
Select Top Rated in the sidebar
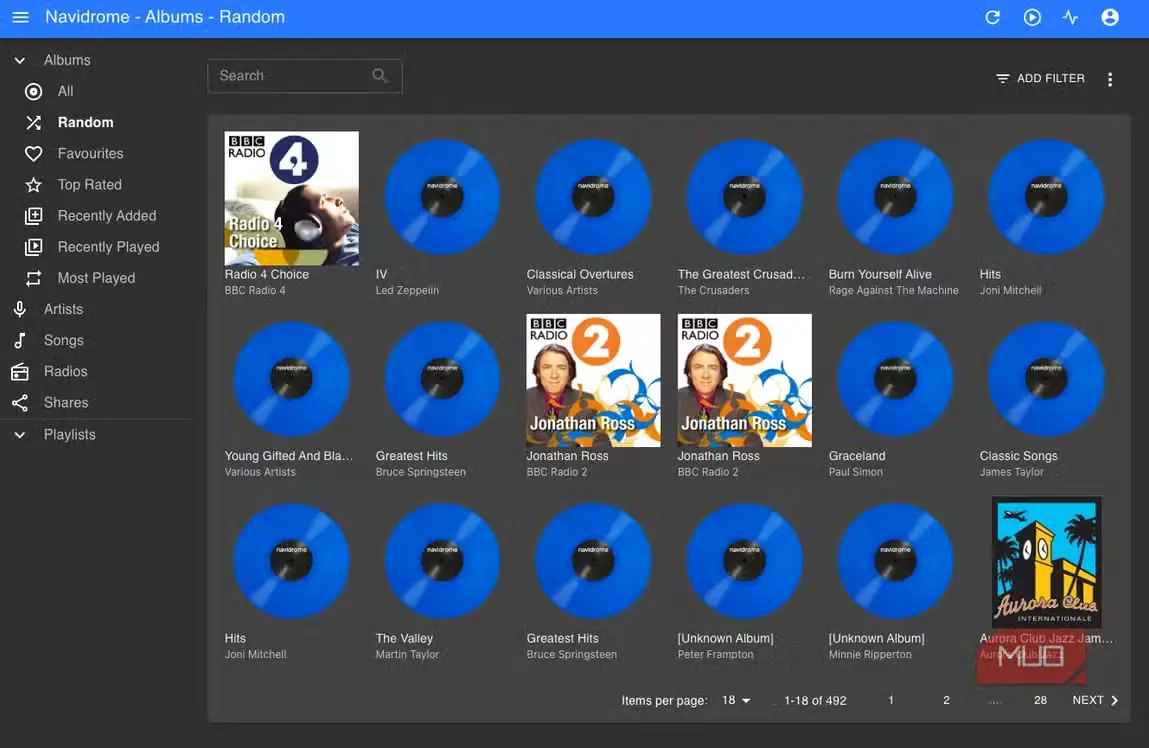point(89,185)
